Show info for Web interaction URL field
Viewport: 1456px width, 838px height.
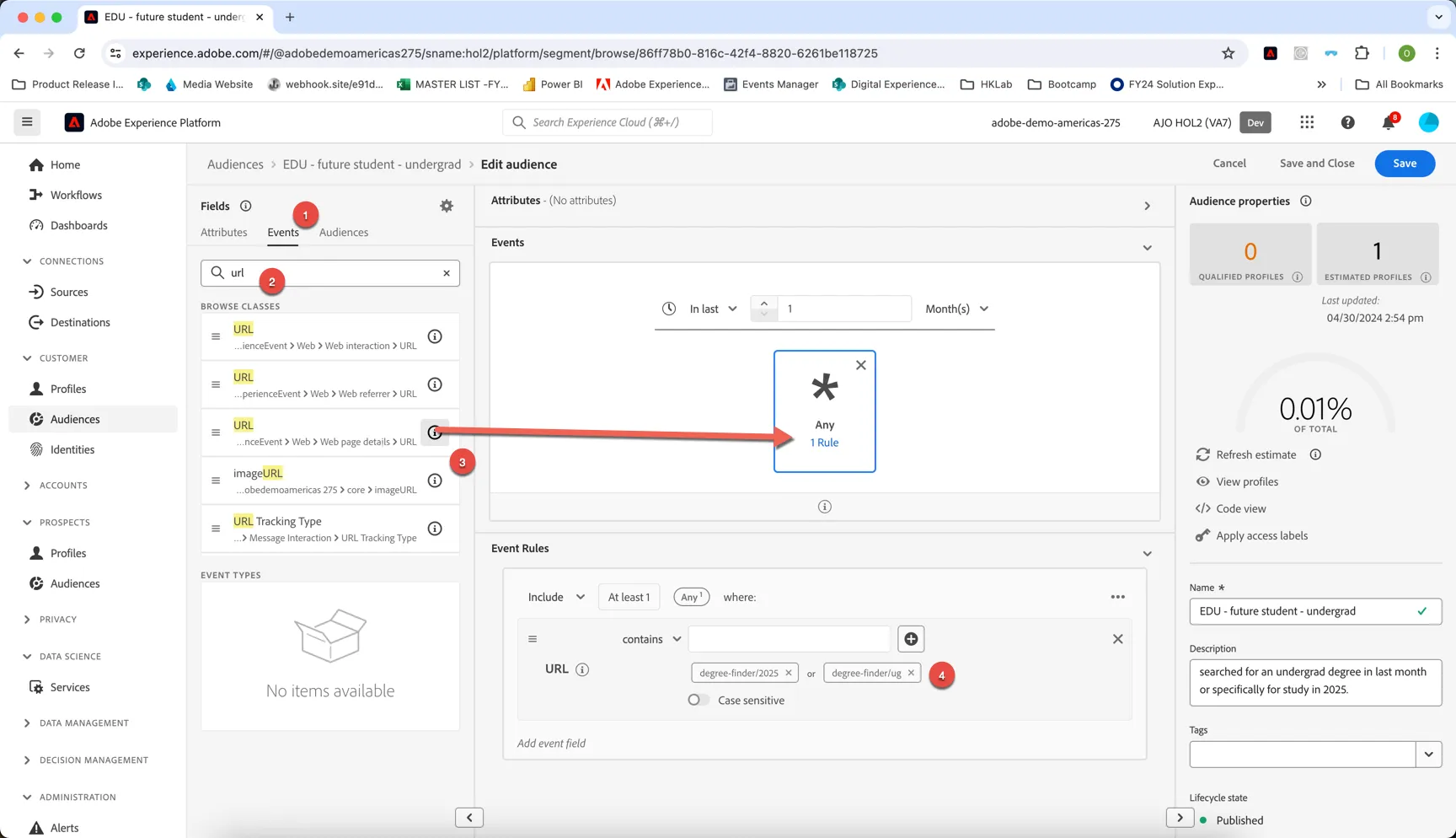pyautogui.click(x=435, y=336)
